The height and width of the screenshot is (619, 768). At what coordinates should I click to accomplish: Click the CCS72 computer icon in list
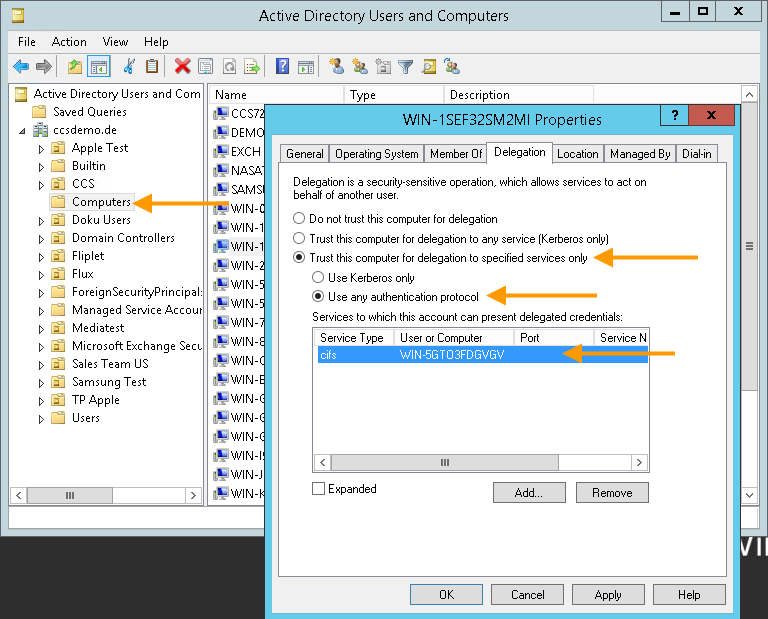[221, 114]
